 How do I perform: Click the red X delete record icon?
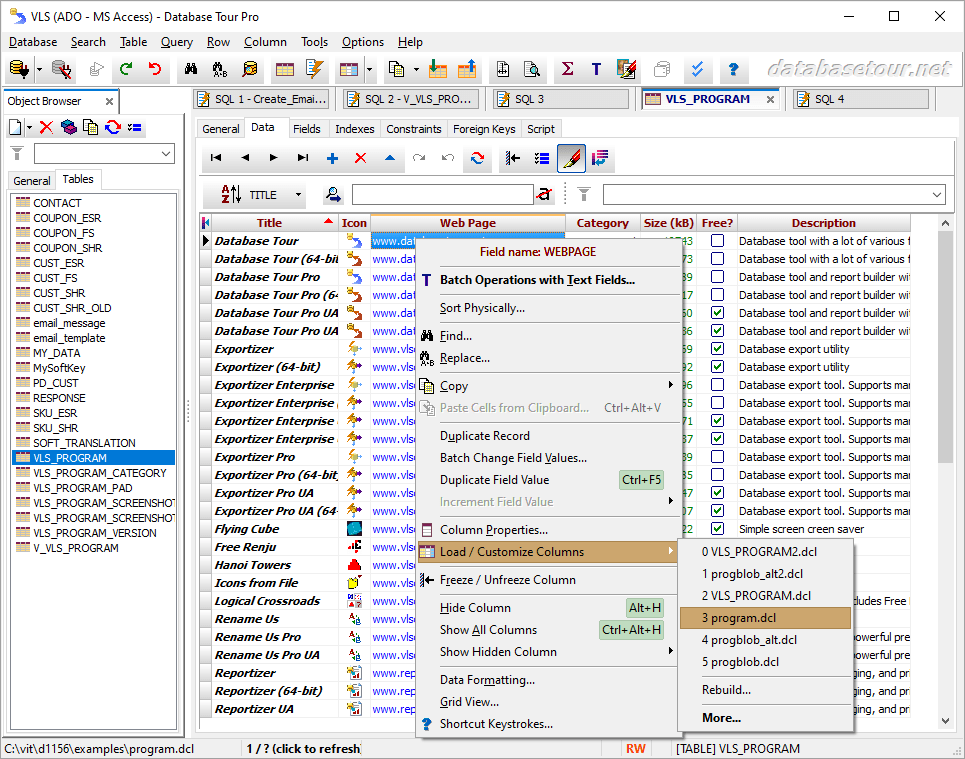[361, 158]
